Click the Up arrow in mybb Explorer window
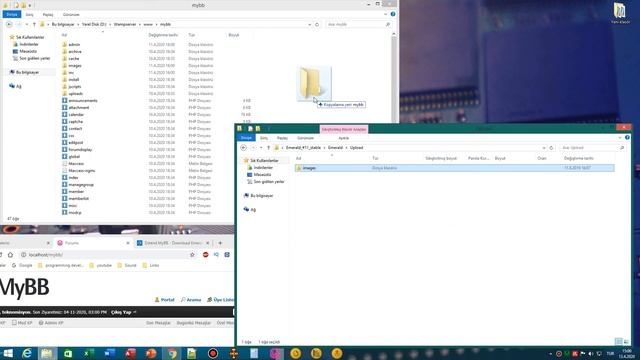The image size is (640, 360). 34,24
